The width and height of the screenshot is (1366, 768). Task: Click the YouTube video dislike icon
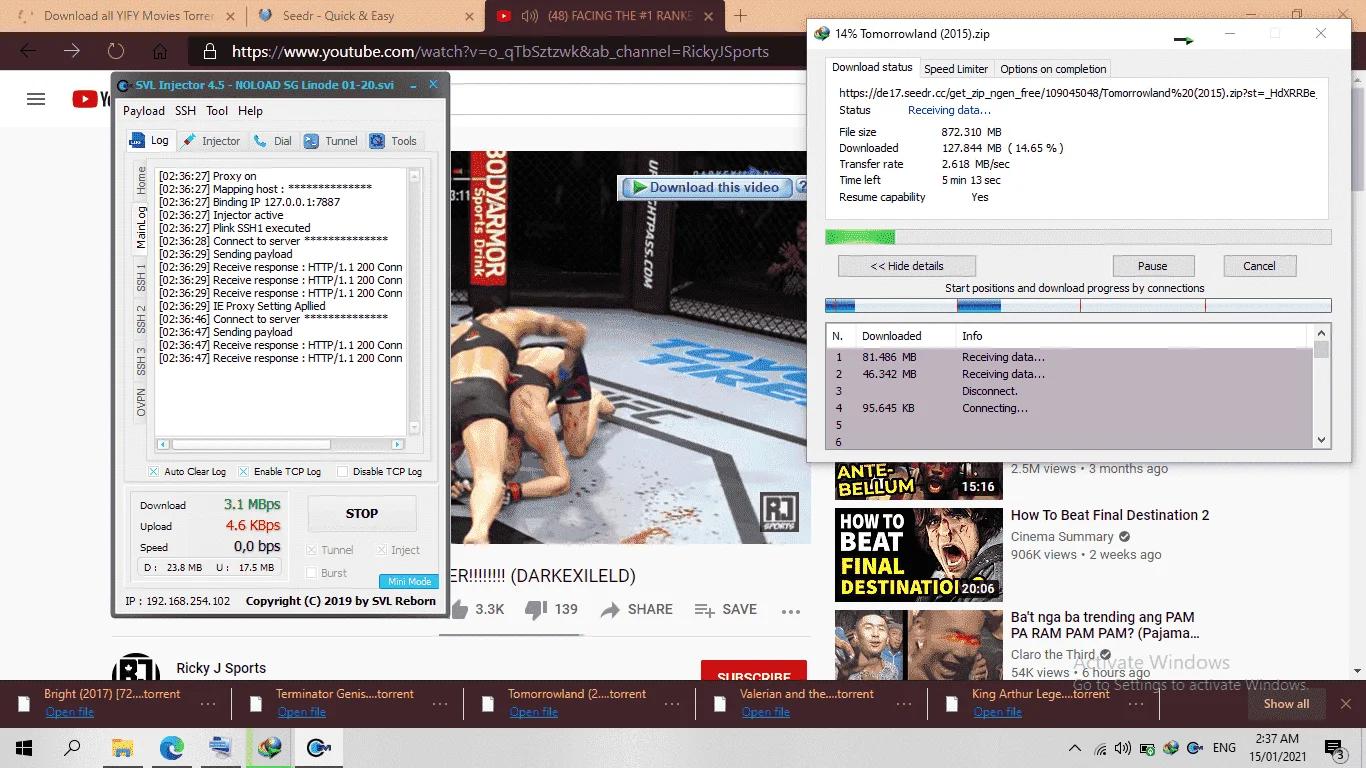tap(536, 609)
